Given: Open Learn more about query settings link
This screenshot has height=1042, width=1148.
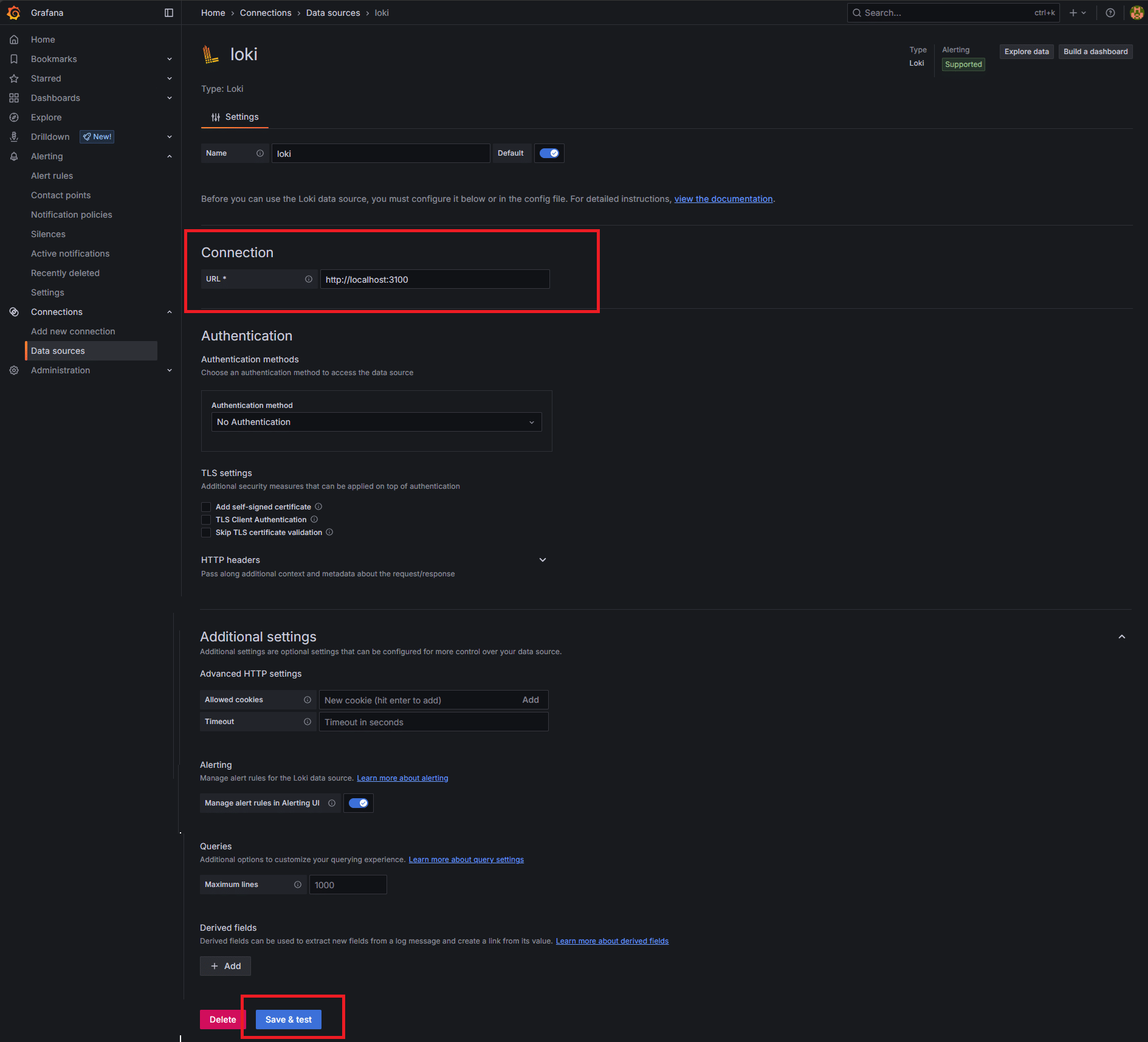Looking at the screenshot, I should pos(466,860).
